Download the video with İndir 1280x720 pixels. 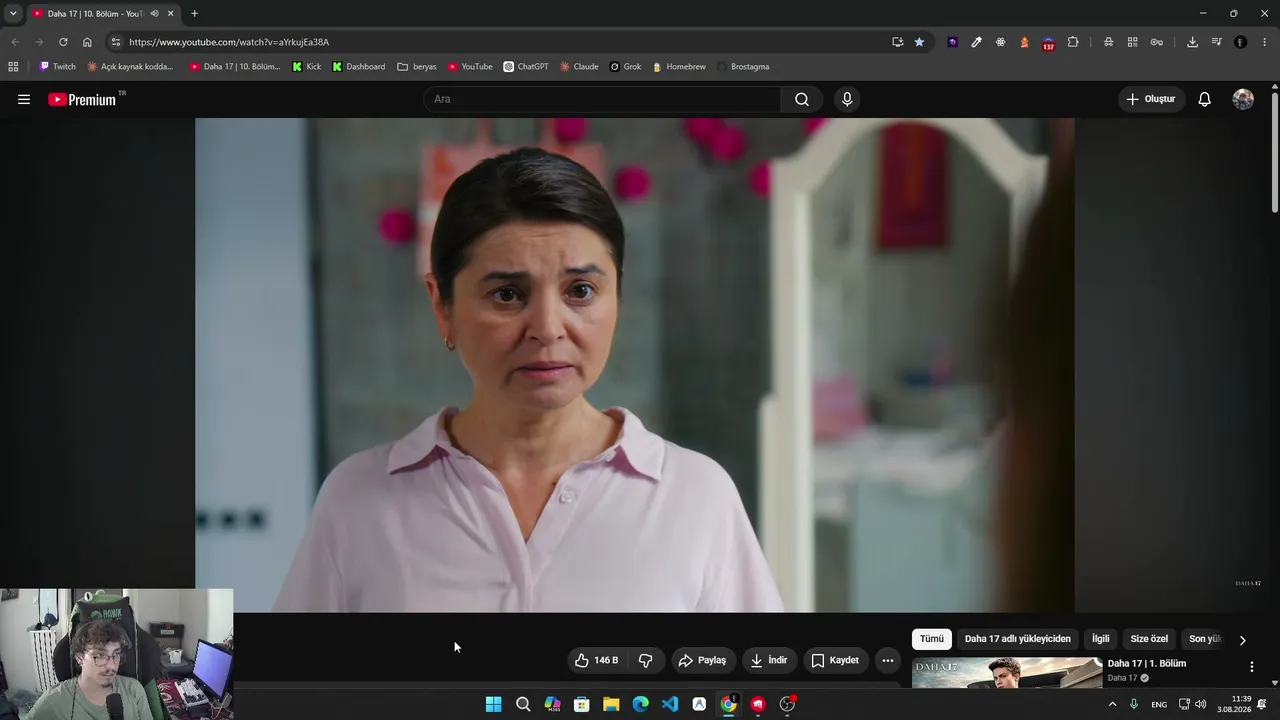click(x=769, y=660)
